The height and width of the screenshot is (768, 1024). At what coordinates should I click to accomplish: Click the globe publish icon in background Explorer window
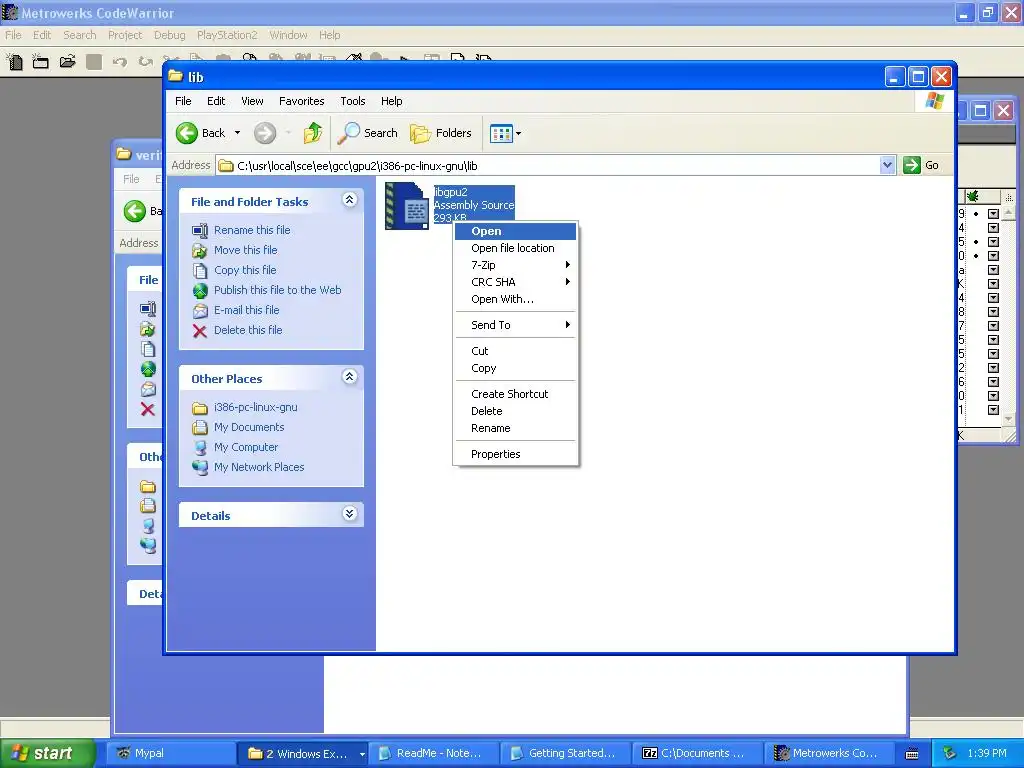click(148, 369)
